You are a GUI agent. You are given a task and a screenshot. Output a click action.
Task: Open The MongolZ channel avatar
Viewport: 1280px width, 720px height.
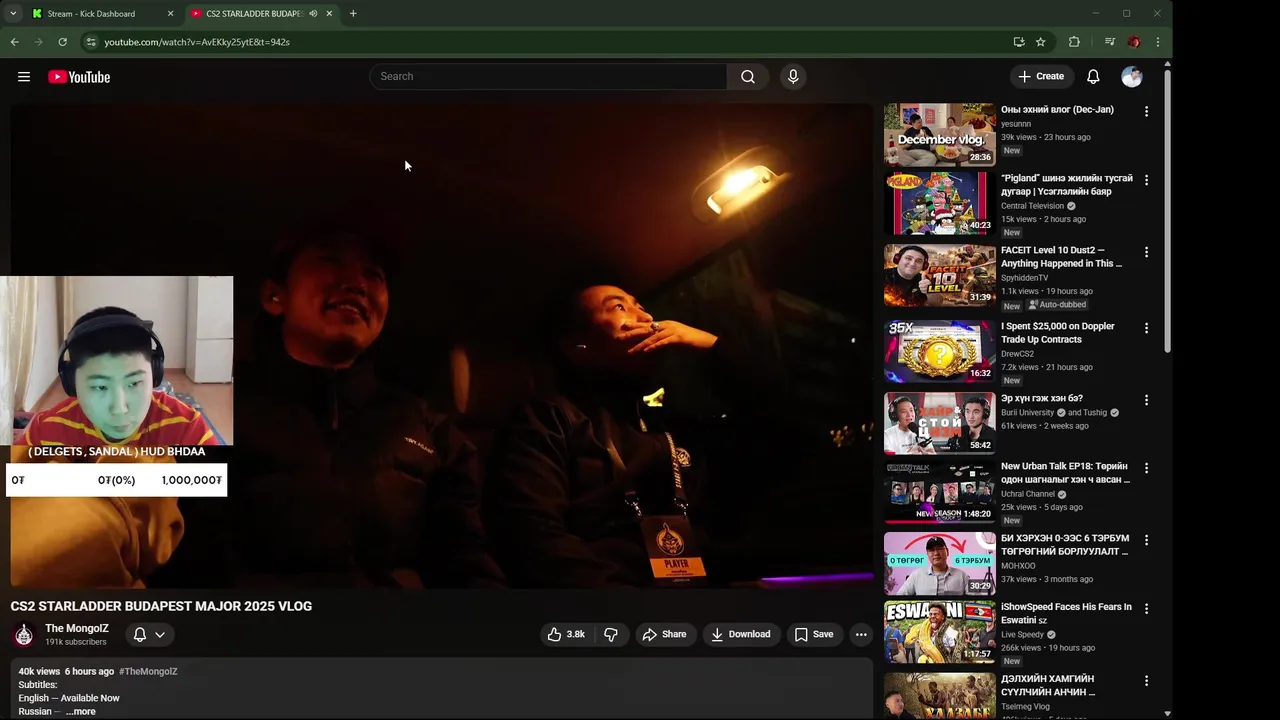click(24, 635)
